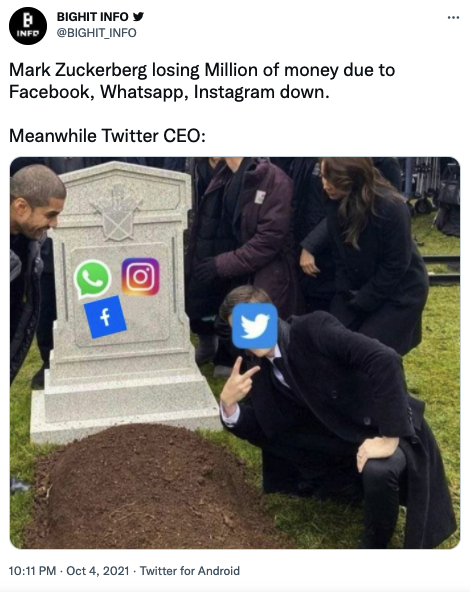This screenshot has height=592, width=470.
Task: Click the Twitter bird icon beside account name
Action: pos(139,17)
